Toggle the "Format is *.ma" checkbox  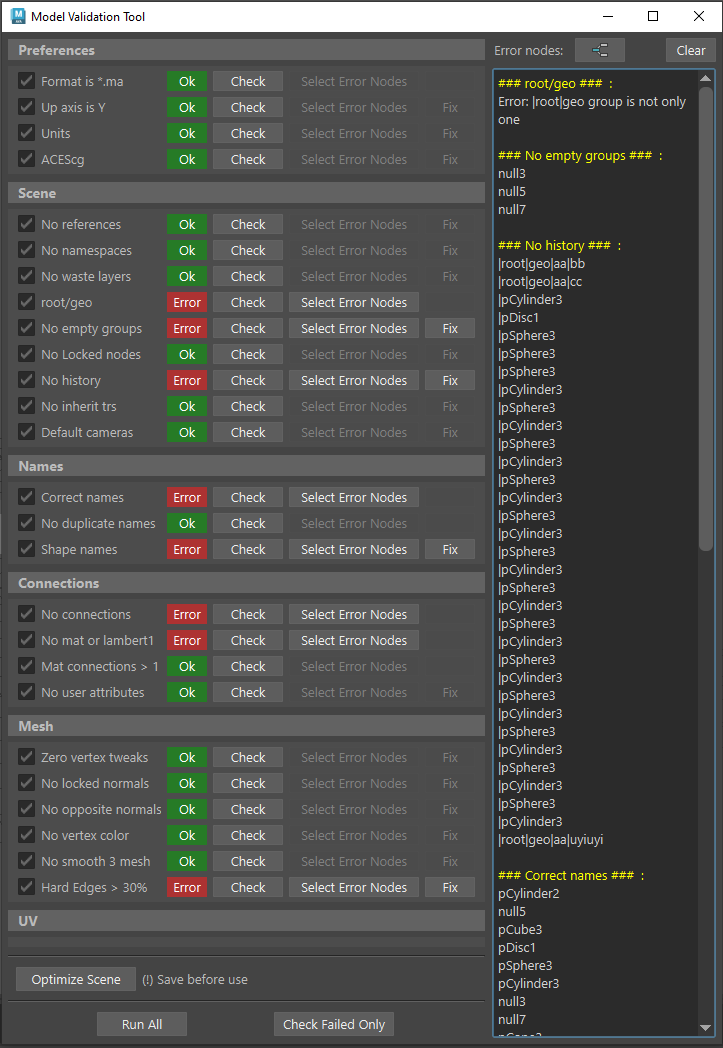pyautogui.click(x=26, y=82)
